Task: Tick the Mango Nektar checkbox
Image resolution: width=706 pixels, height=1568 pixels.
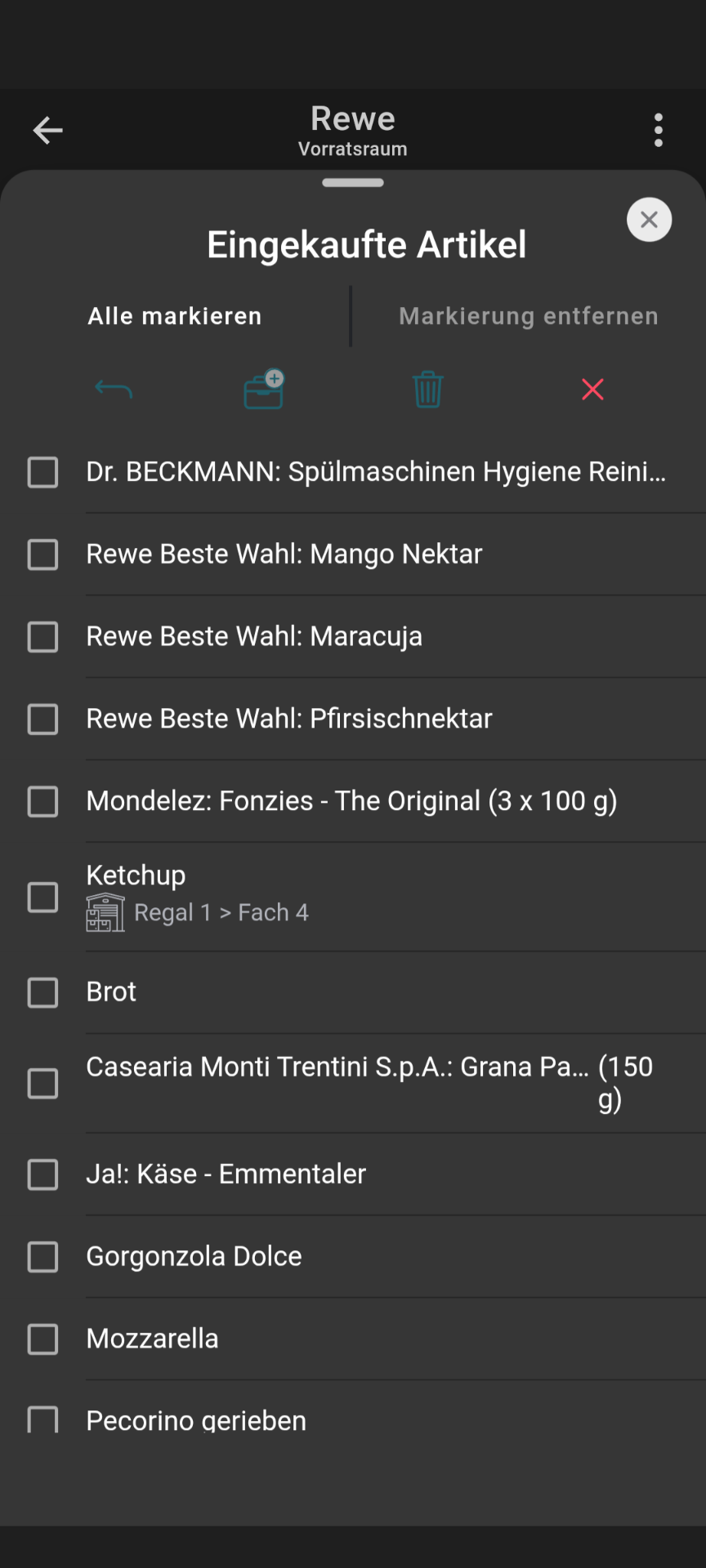Action: tap(42, 555)
